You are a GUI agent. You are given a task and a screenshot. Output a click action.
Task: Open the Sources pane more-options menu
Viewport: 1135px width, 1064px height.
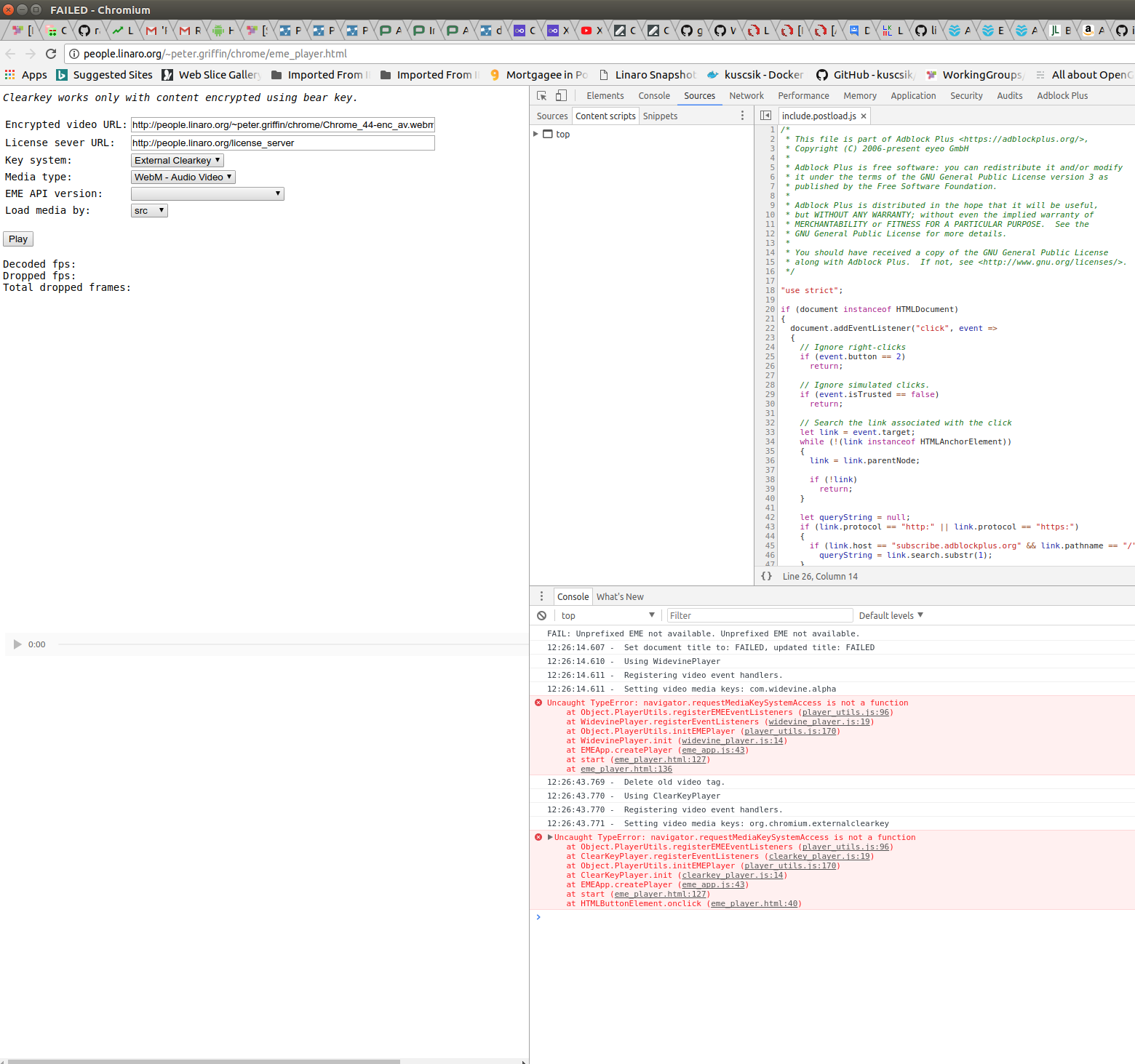[742, 116]
